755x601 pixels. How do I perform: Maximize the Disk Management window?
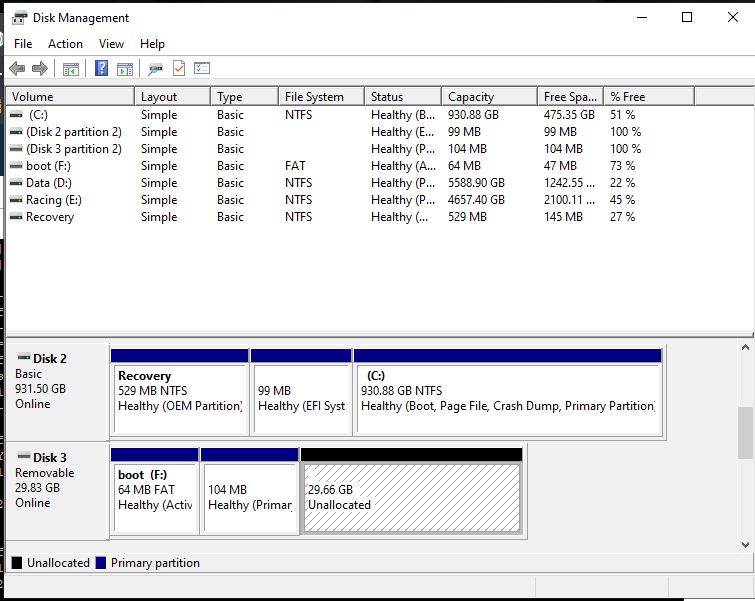tap(687, 17)
